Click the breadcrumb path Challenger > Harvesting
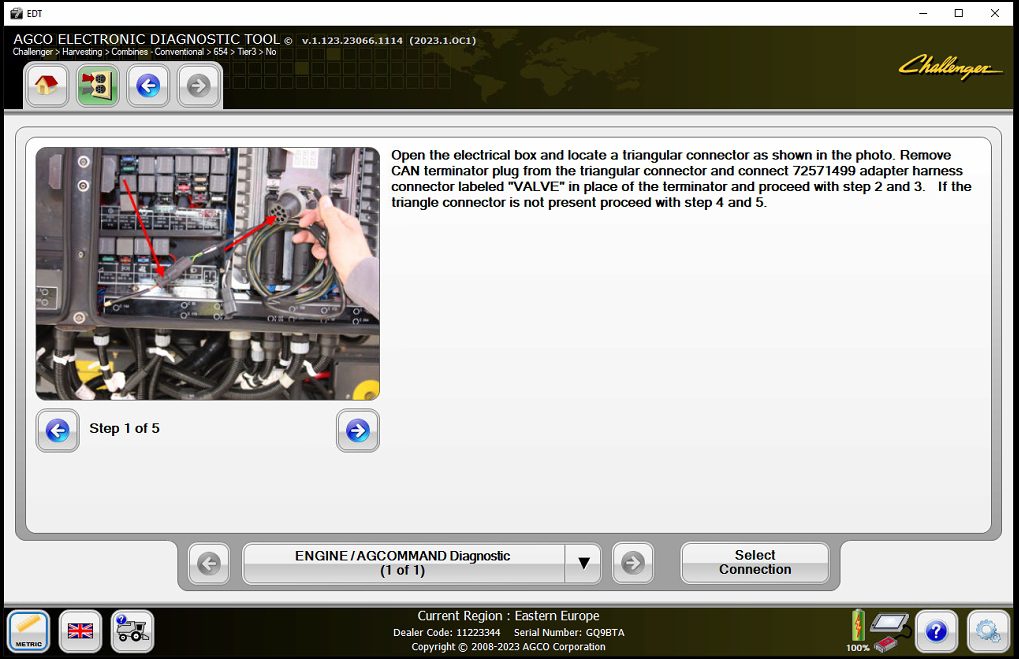Image resolution: width=1019 pixels, height=659 pixels. [x=57, y=52]
